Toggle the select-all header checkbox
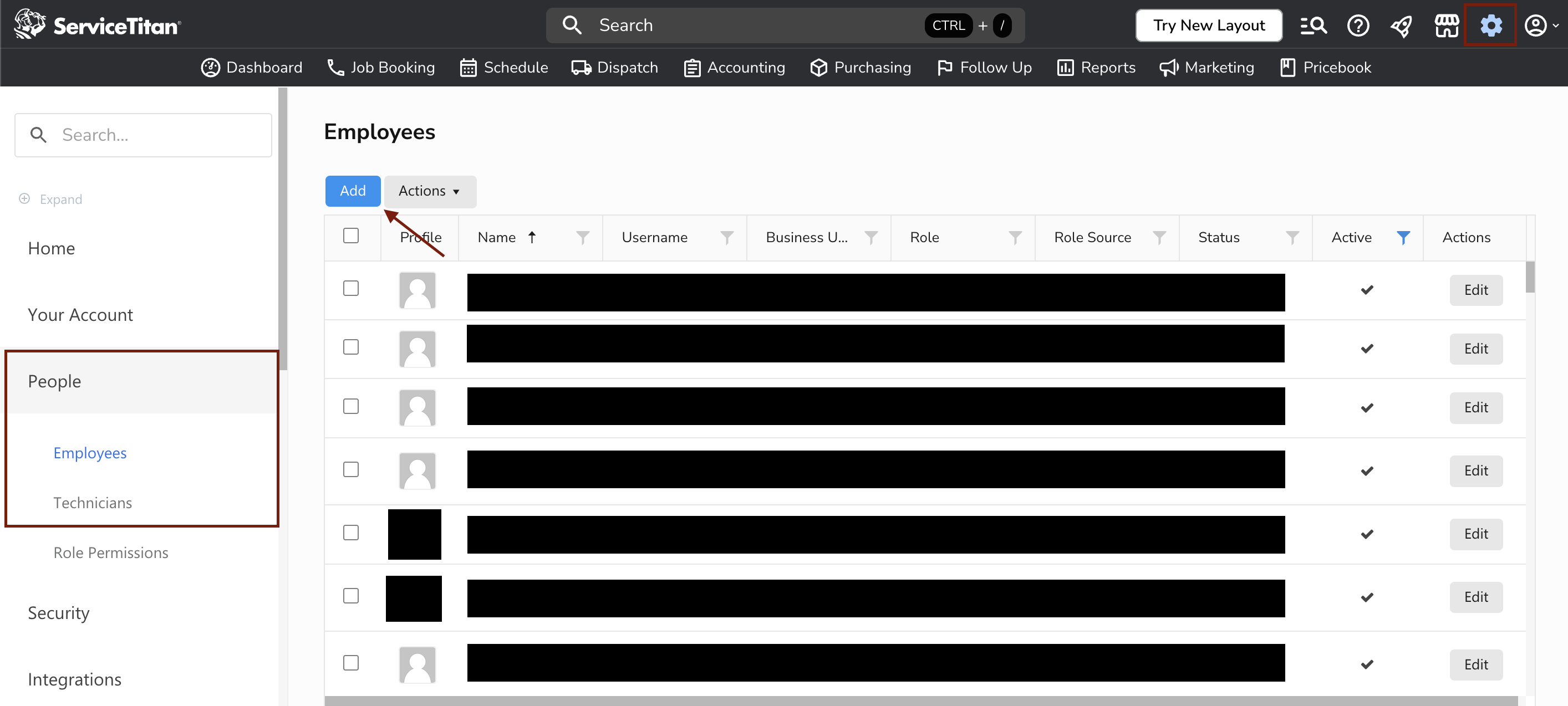 [351, 236]
